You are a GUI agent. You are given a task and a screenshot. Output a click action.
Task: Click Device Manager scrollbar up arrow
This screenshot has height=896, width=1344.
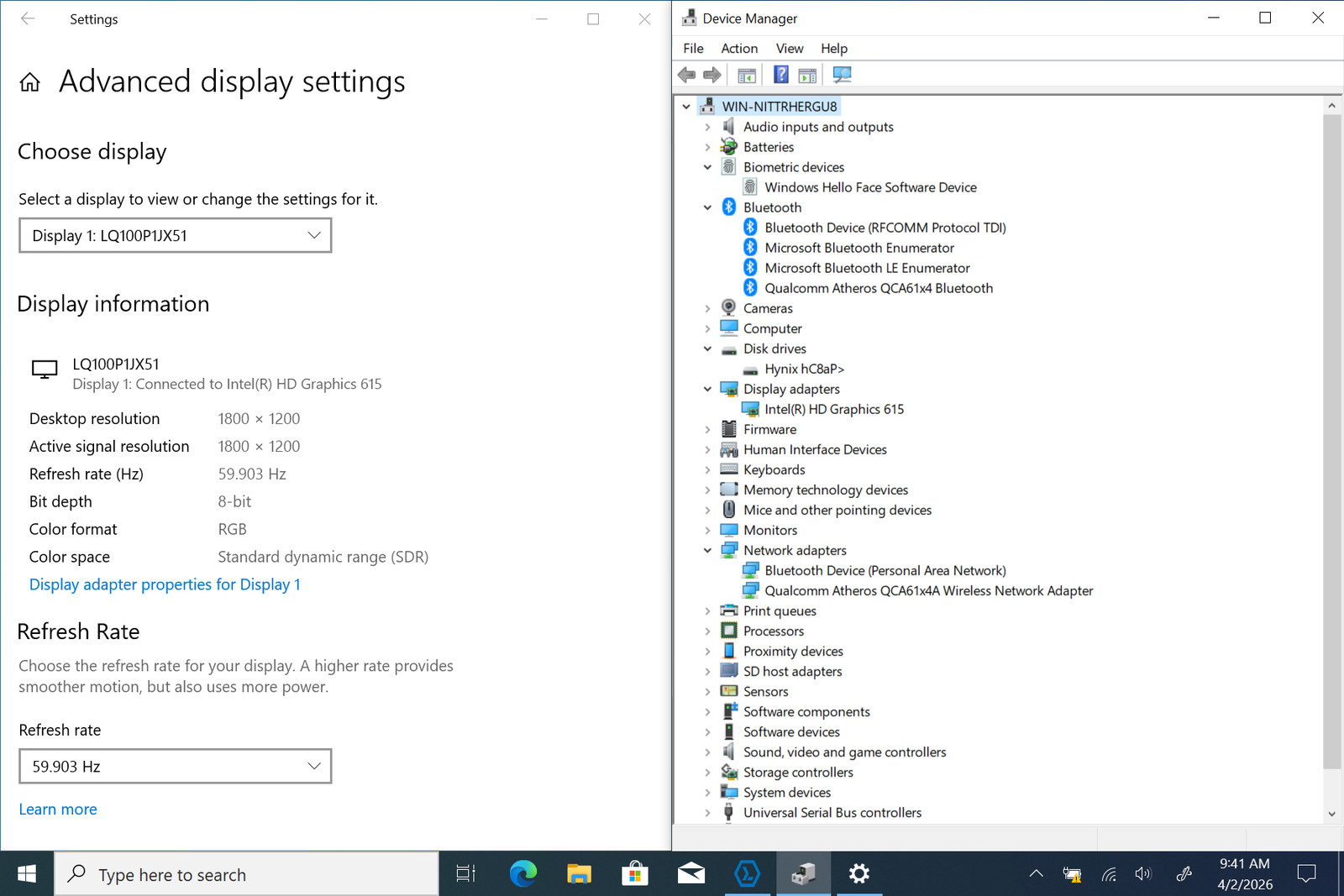[1331, 106]
